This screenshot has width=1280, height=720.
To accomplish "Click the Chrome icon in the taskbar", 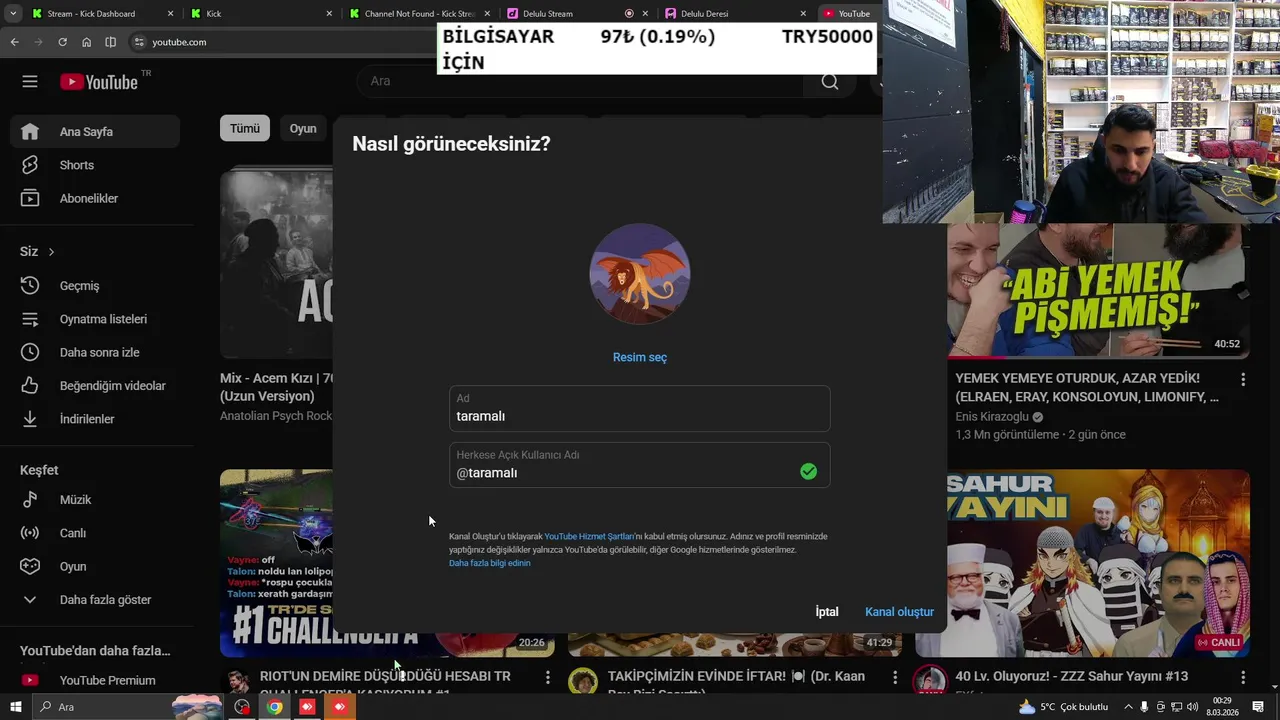I will 274,707.
